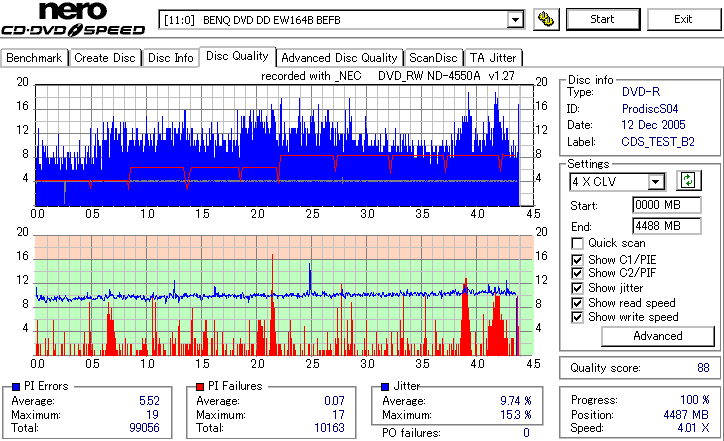Click the Quality score value 88
Viewport: 724px width, 441px height.
703,368
